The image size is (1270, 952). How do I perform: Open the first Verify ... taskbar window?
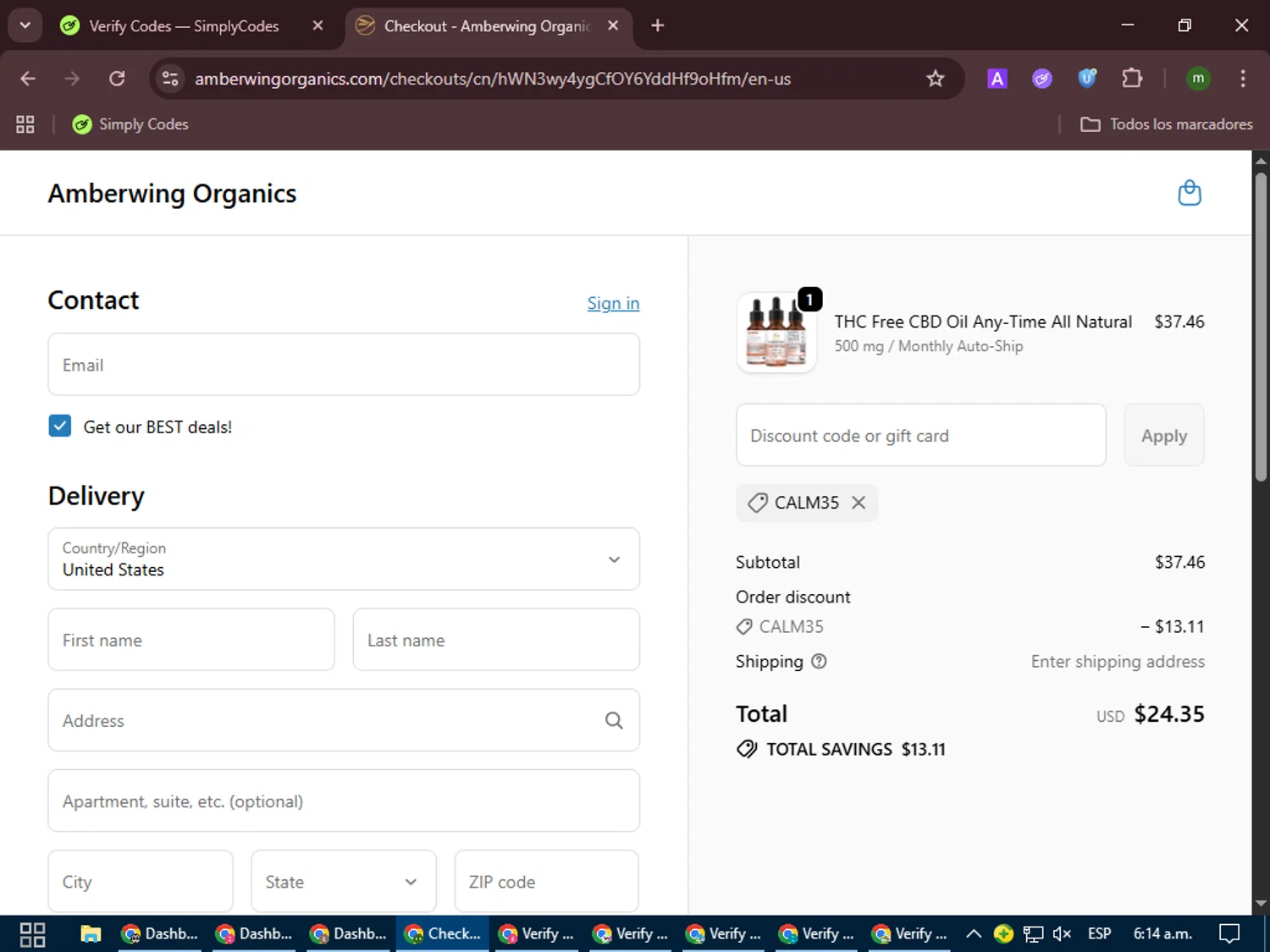pyautogui.click(x=536, y=934)
